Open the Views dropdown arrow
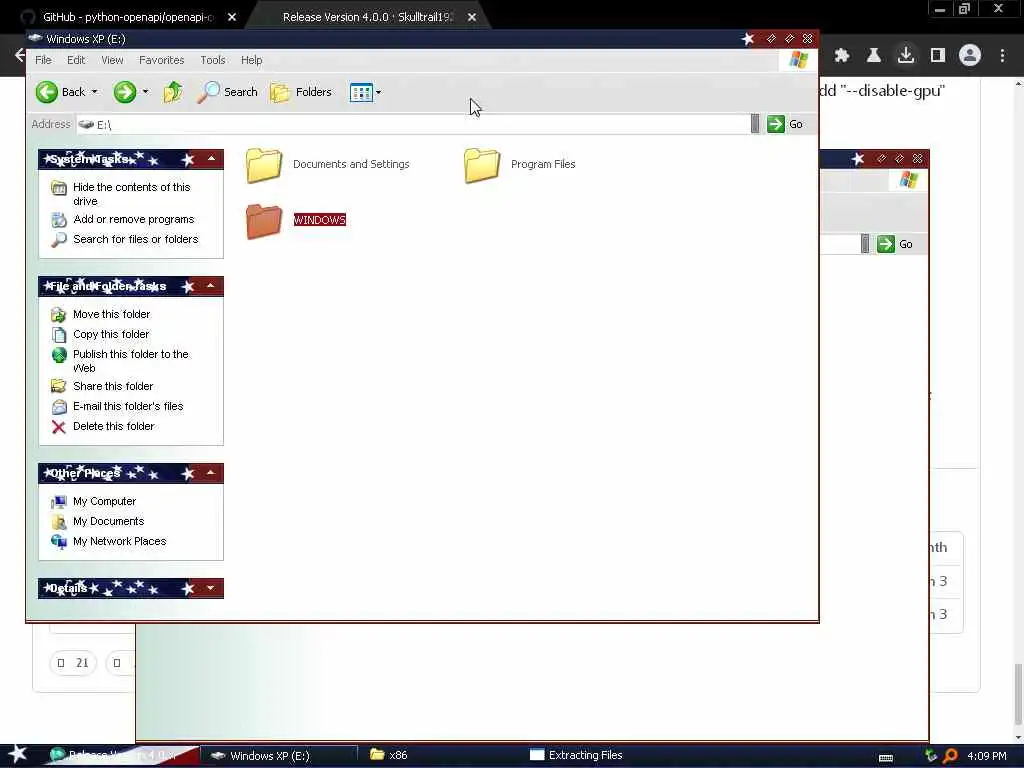This screenshot has width=1024, height=768. [x=378, y=92]
